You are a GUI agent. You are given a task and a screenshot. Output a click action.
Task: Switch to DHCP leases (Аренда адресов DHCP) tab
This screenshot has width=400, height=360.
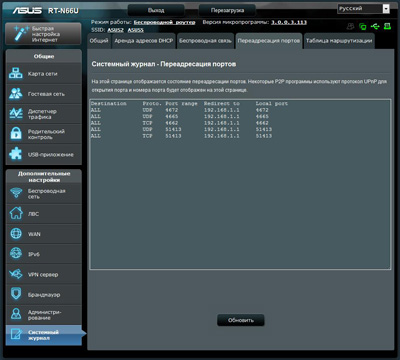point(144,41)
